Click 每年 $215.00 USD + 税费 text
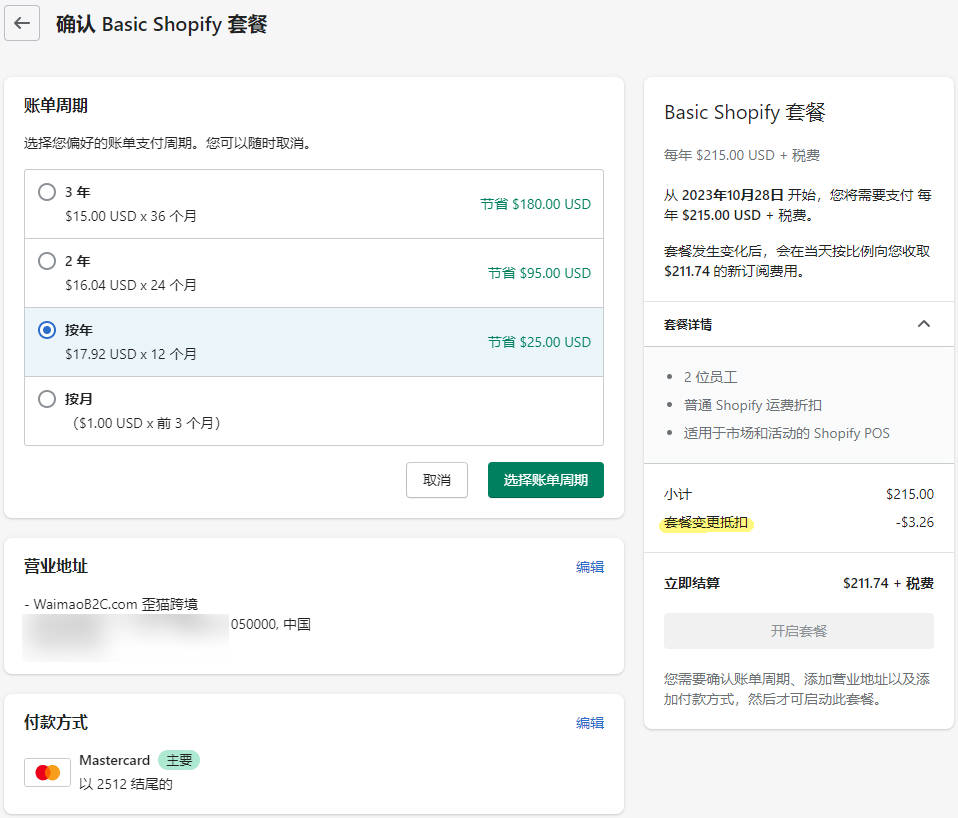The height and width of the screenshot is (818, 958). coord(742,155)
